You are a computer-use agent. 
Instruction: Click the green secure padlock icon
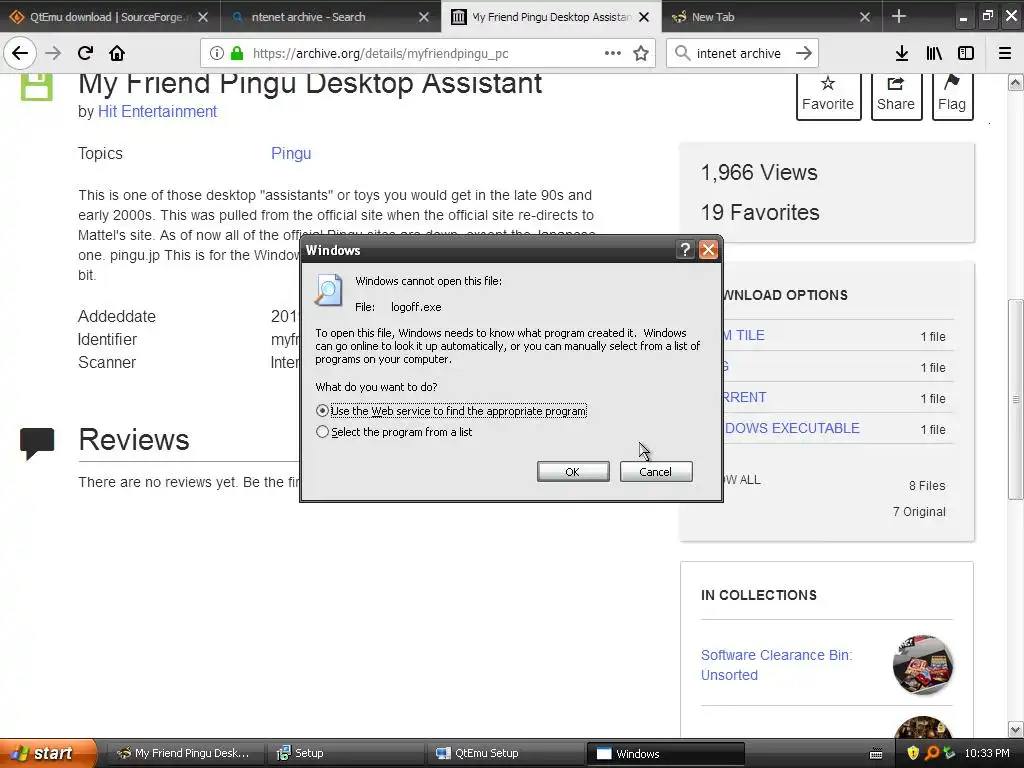237,54
